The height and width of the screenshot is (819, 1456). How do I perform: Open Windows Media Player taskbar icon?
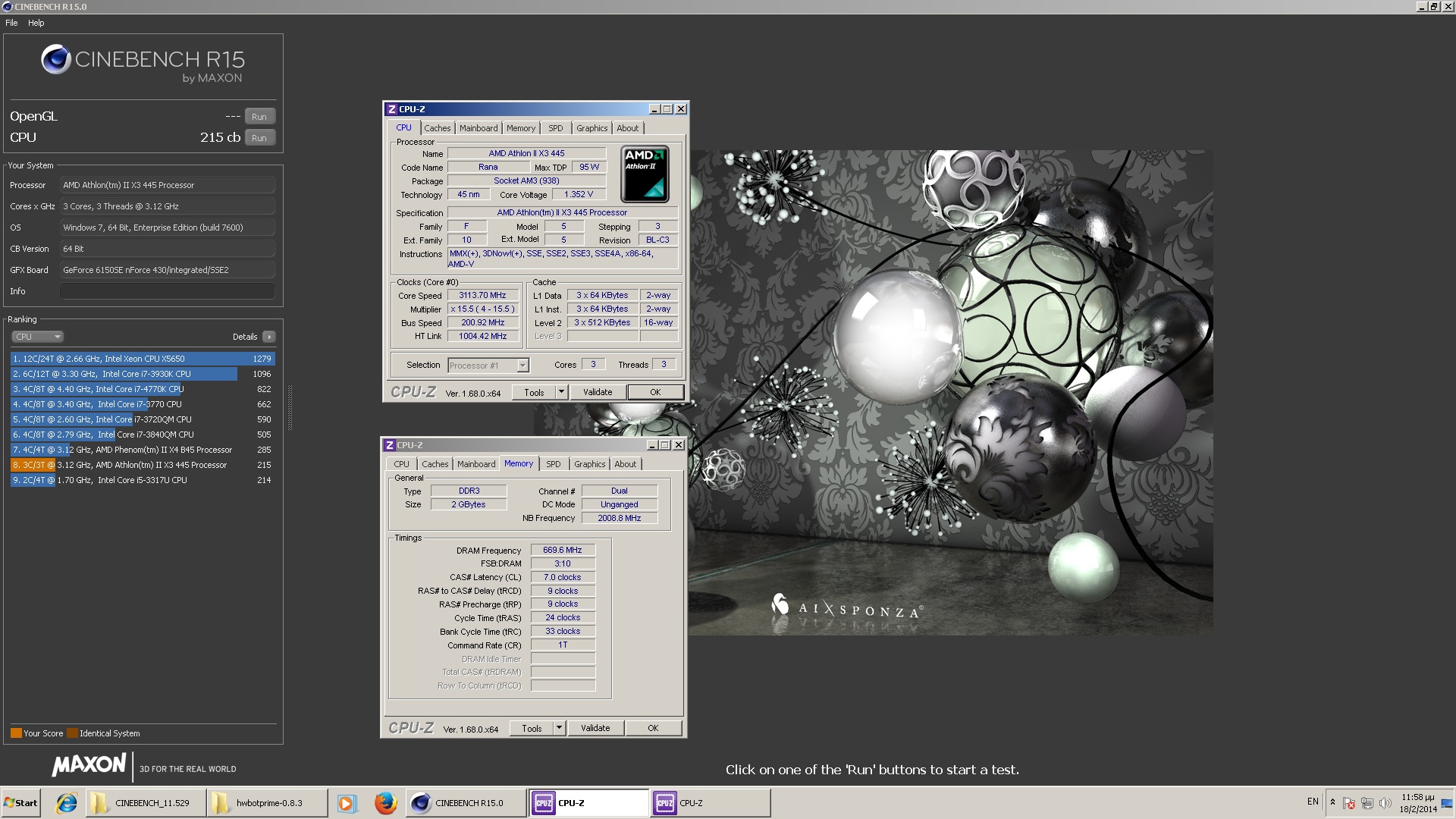(346, 803)
